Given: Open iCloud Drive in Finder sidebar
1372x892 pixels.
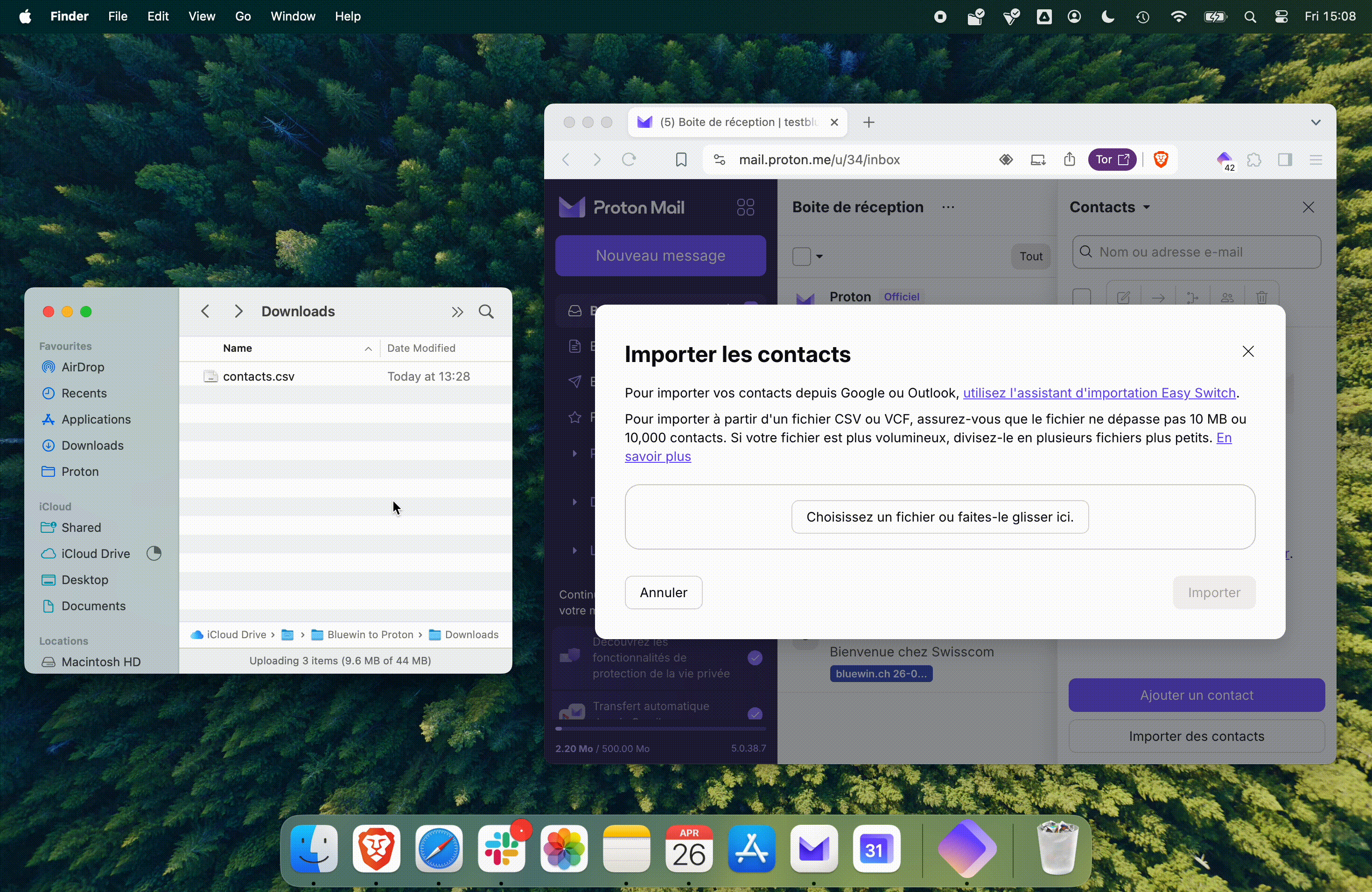Looking at the screenshot, I should [x=95, y=554].
